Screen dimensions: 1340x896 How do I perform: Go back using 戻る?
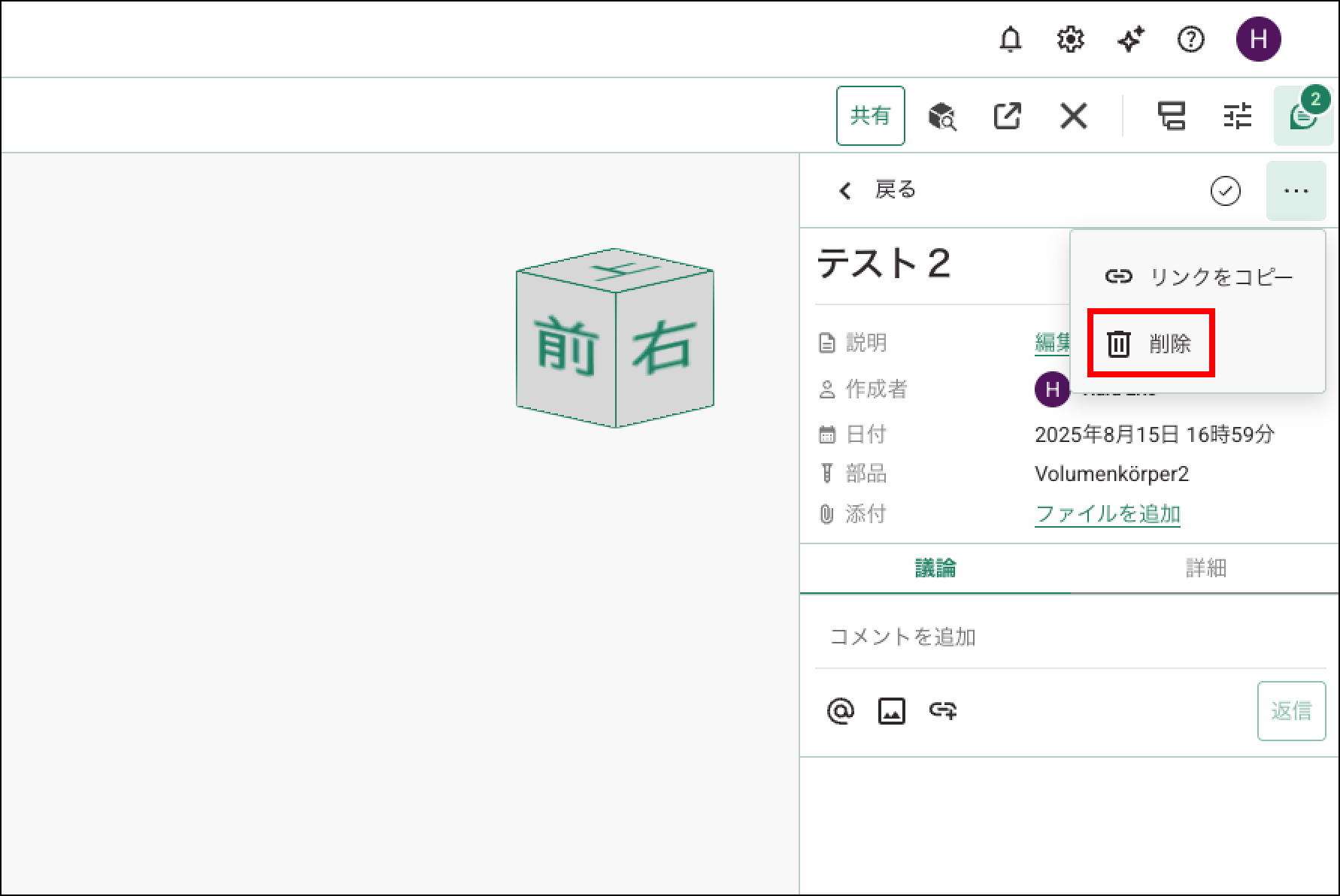point(878,190)
